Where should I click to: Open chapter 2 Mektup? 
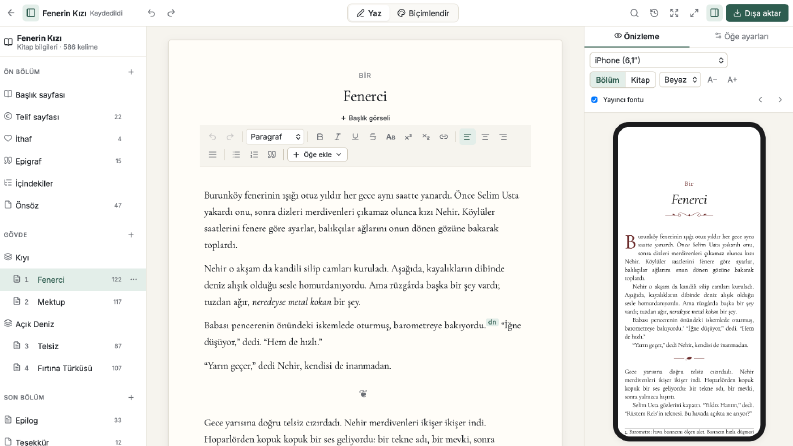click(x=73, y=302)
